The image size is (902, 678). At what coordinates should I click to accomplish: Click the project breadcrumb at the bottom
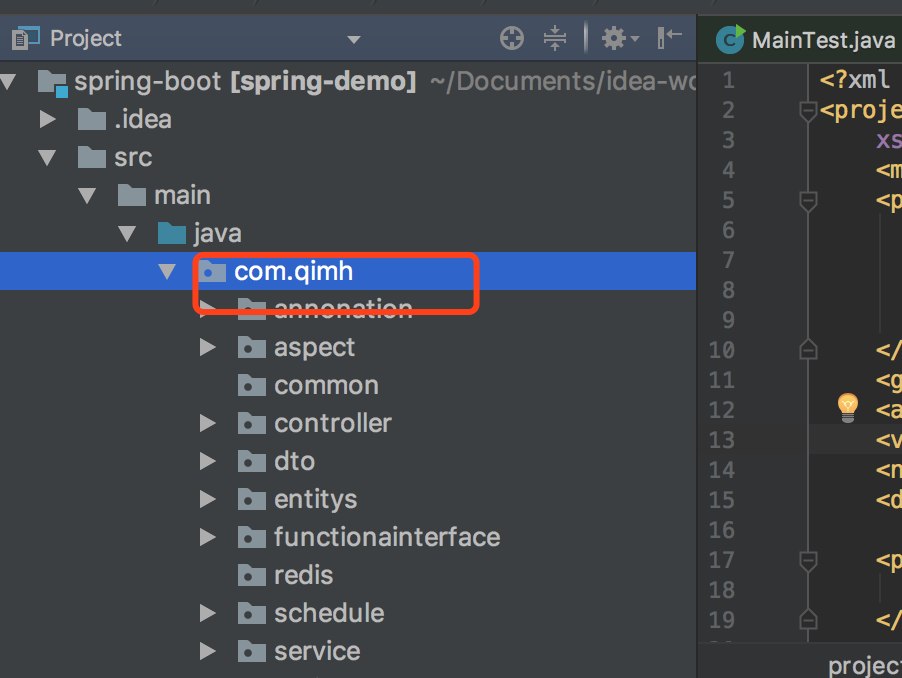[x=864, y=666]
